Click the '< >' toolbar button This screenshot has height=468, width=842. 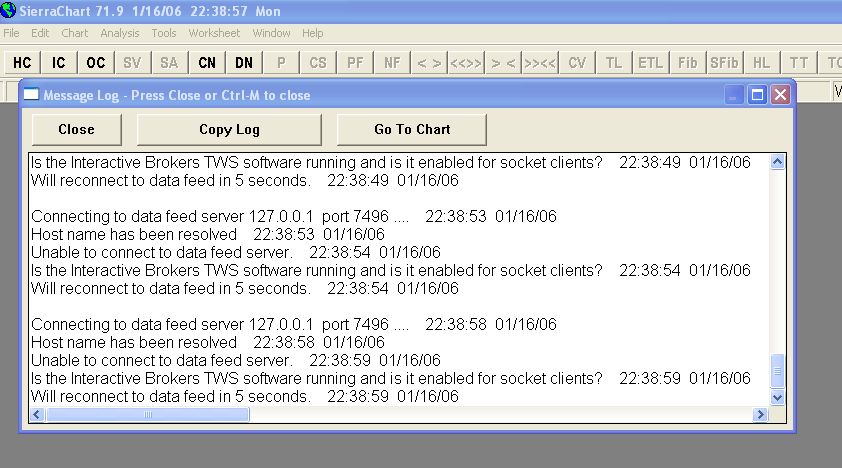429,63
